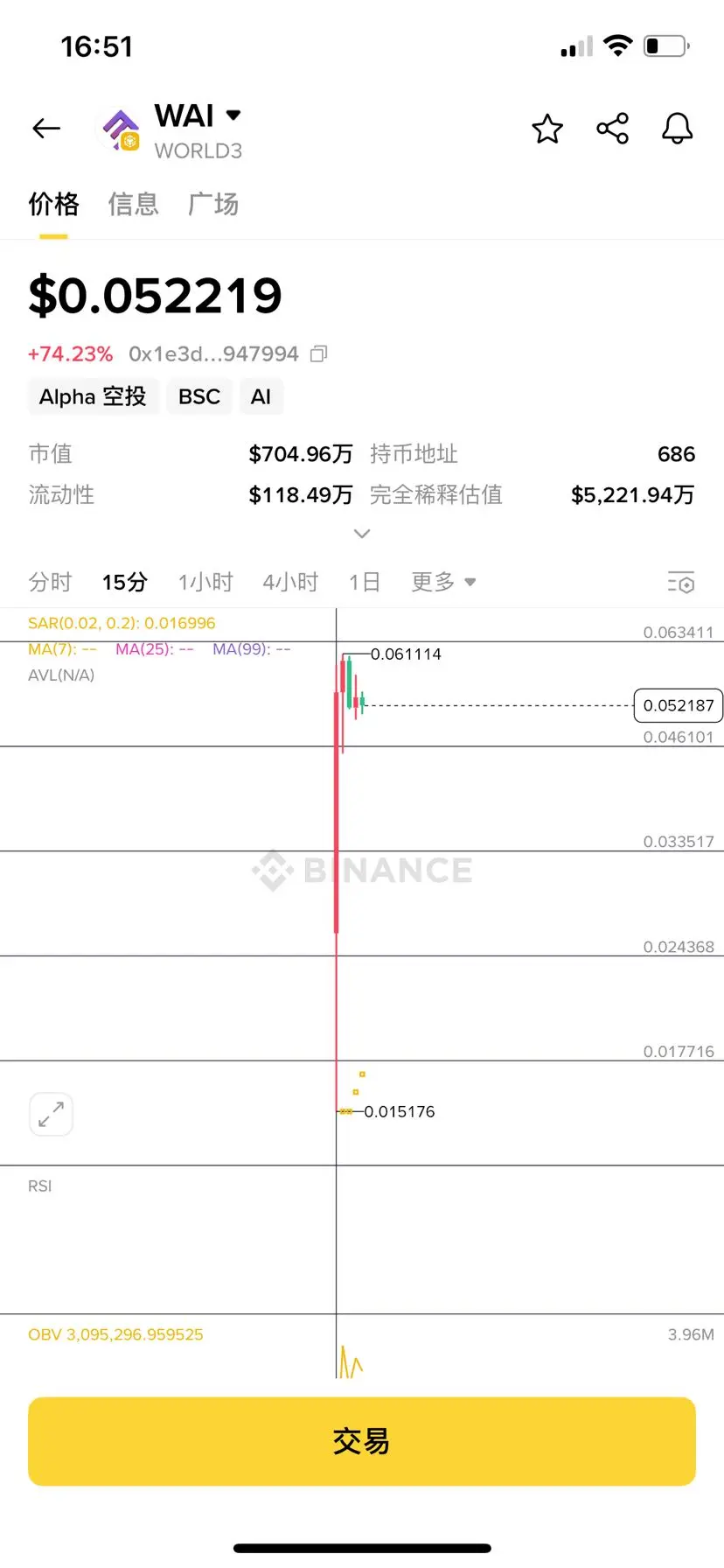Select the 1小时 chart interval
Image resolution: width=724 pixels, height=1568 pixels.
tap(205, 582)
